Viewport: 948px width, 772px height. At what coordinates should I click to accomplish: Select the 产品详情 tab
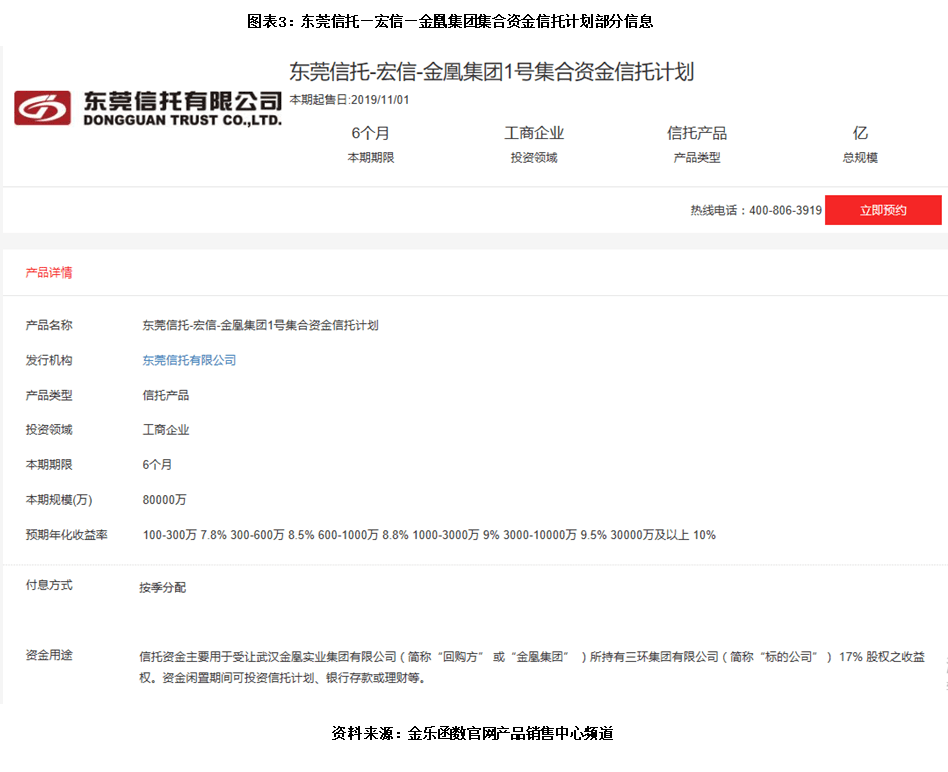(49, 273)
